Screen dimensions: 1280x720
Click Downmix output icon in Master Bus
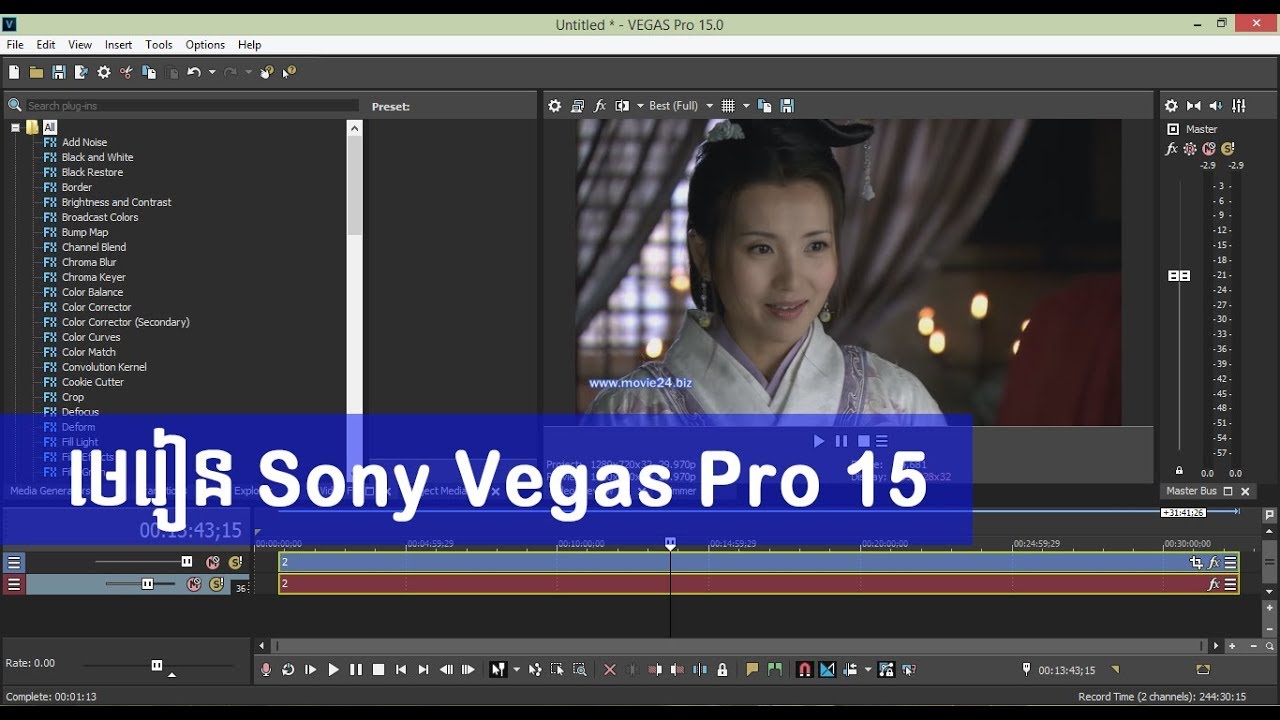[1194, 105]
